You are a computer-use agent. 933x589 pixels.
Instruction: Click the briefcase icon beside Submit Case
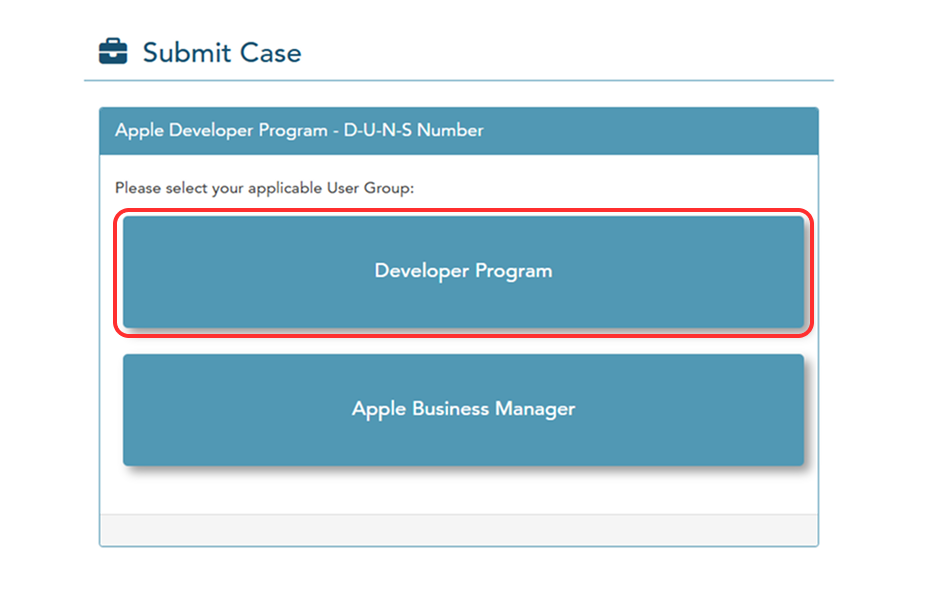point(113,52)
